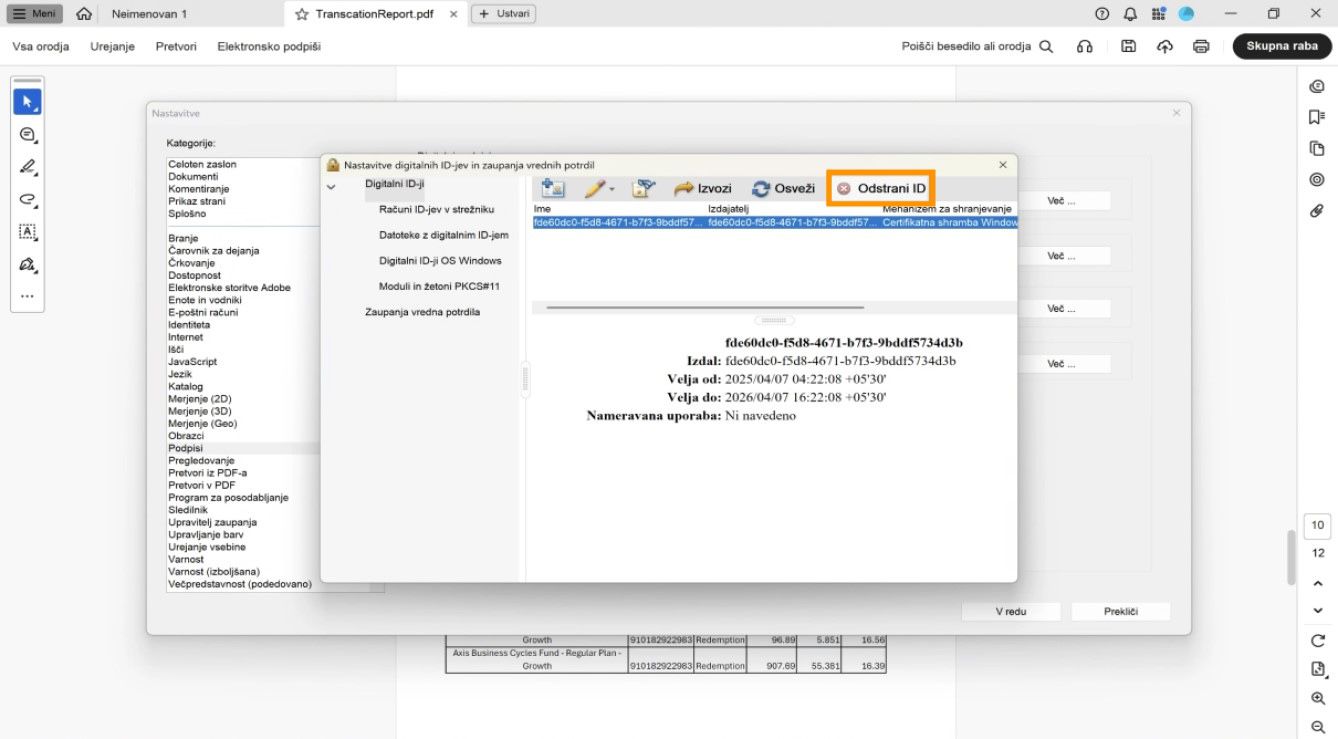
Task: Start read aloud with headphones icon
Action: click(1084, 46)
